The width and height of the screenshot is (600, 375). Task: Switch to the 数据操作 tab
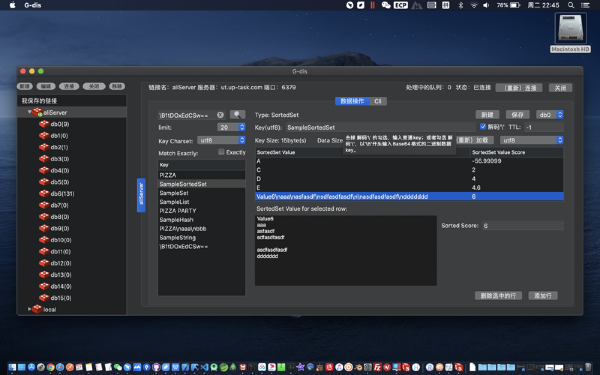tap(352, 101)
